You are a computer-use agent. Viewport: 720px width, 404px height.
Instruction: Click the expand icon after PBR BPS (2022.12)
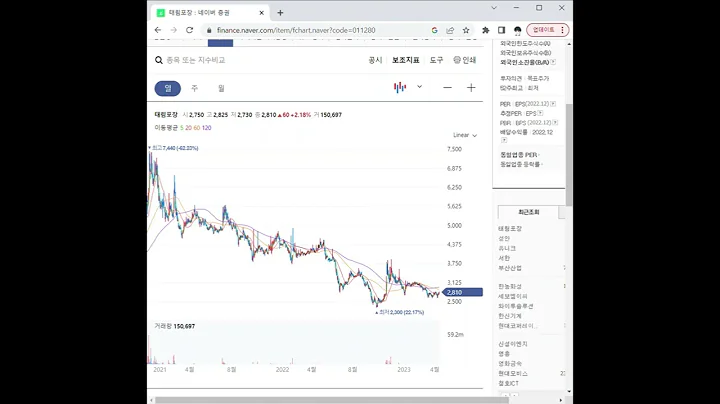click(x=555, y=123)
